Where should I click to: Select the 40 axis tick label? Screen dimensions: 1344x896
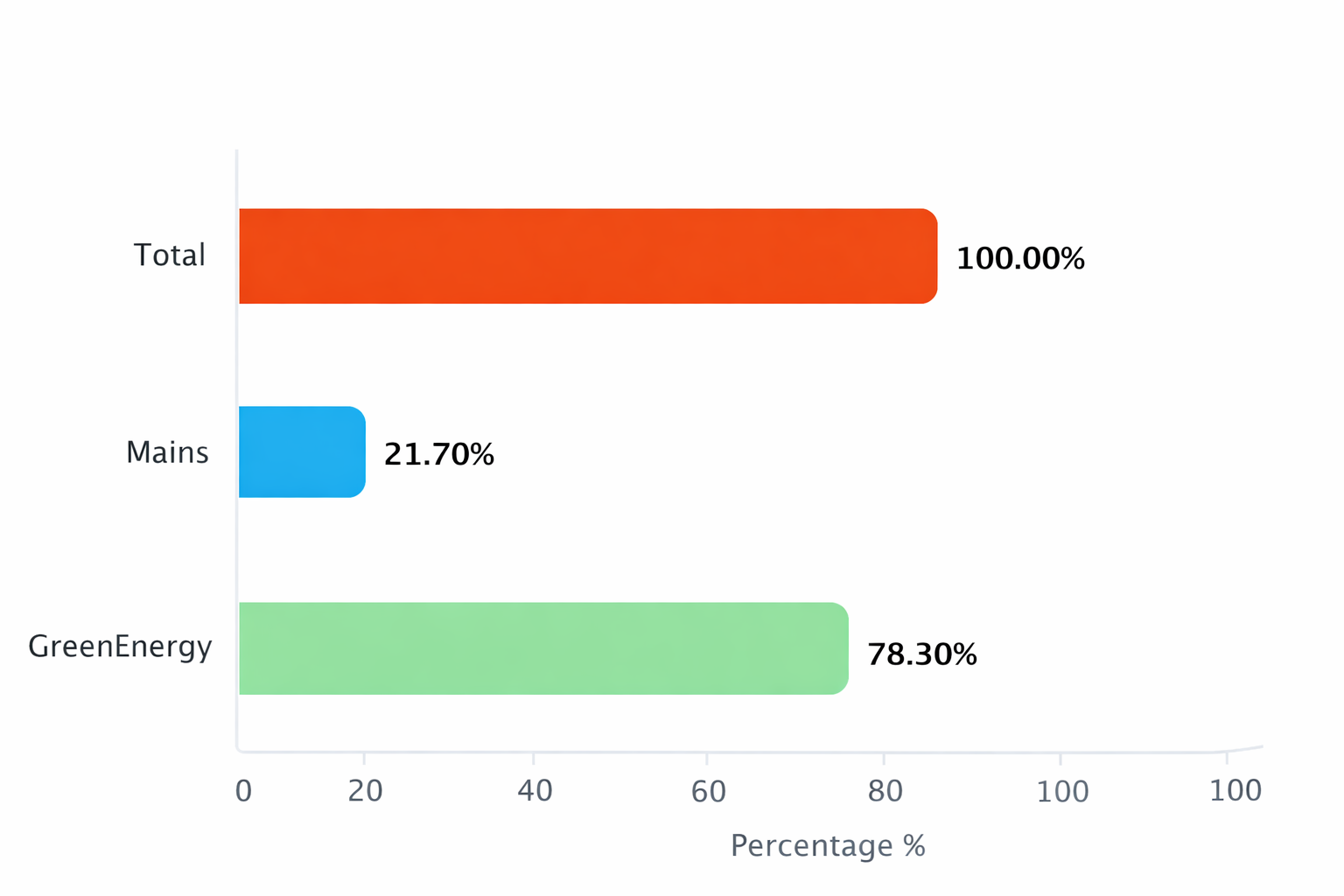[535, 791]
